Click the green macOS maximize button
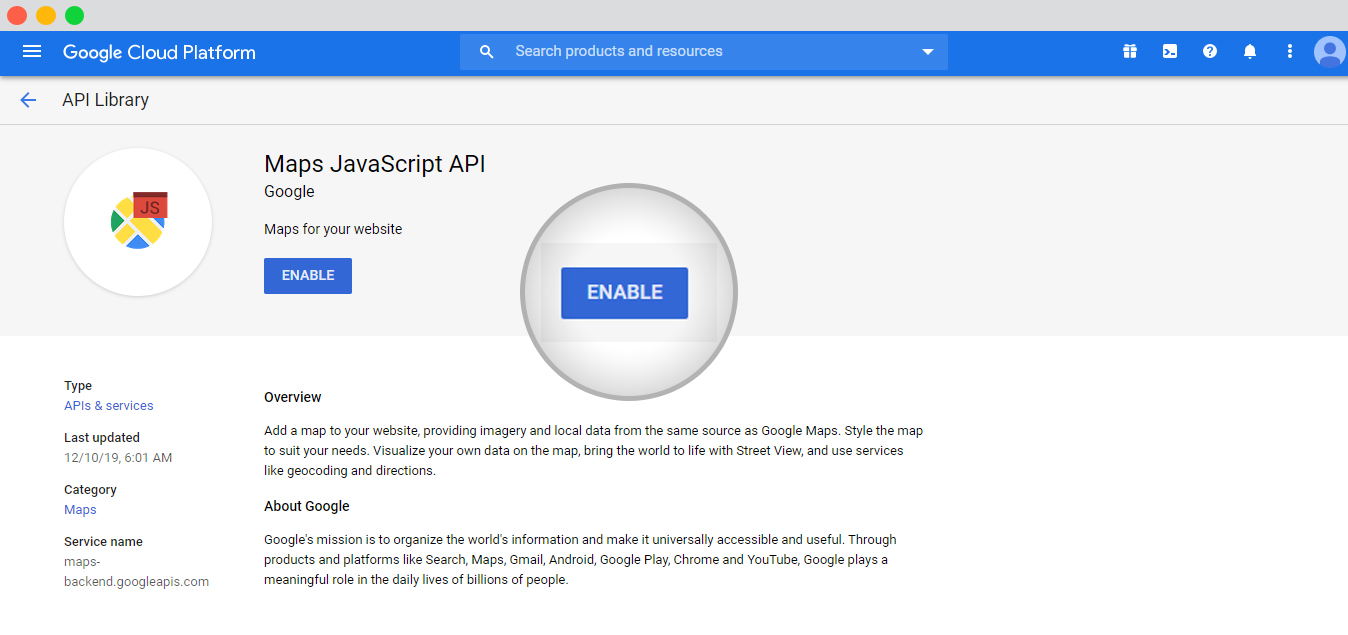1348x635 pixels. [x=74, y=15]
